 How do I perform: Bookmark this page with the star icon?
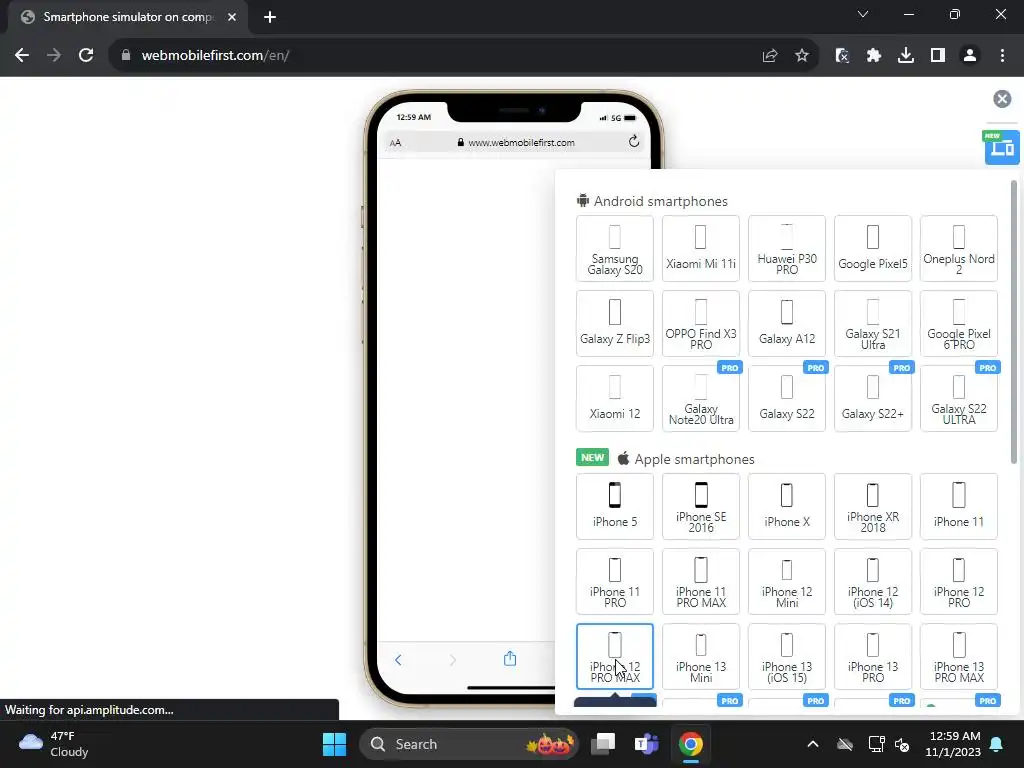click(802, 56)
